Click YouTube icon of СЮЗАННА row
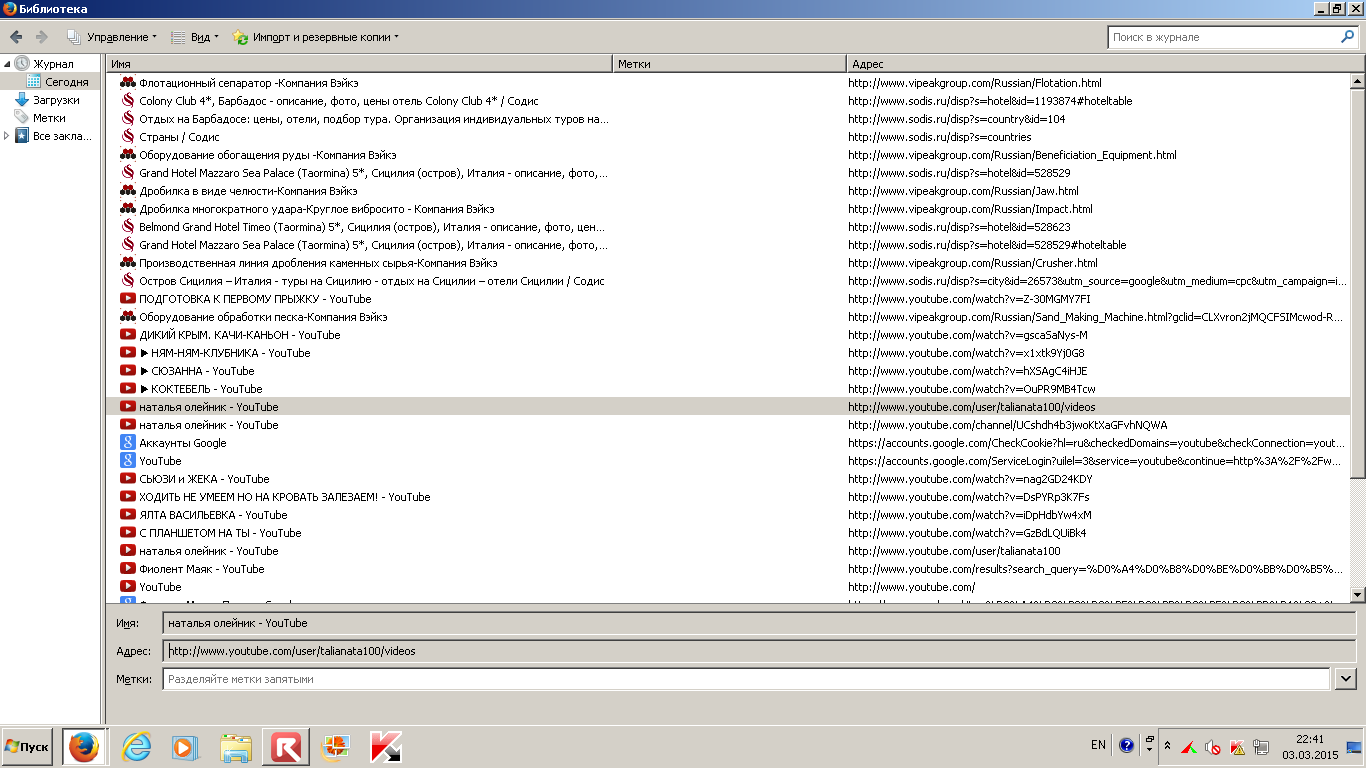Image resolution: width=1366 pixels, height=768 pixels. (x=128, y=371)
